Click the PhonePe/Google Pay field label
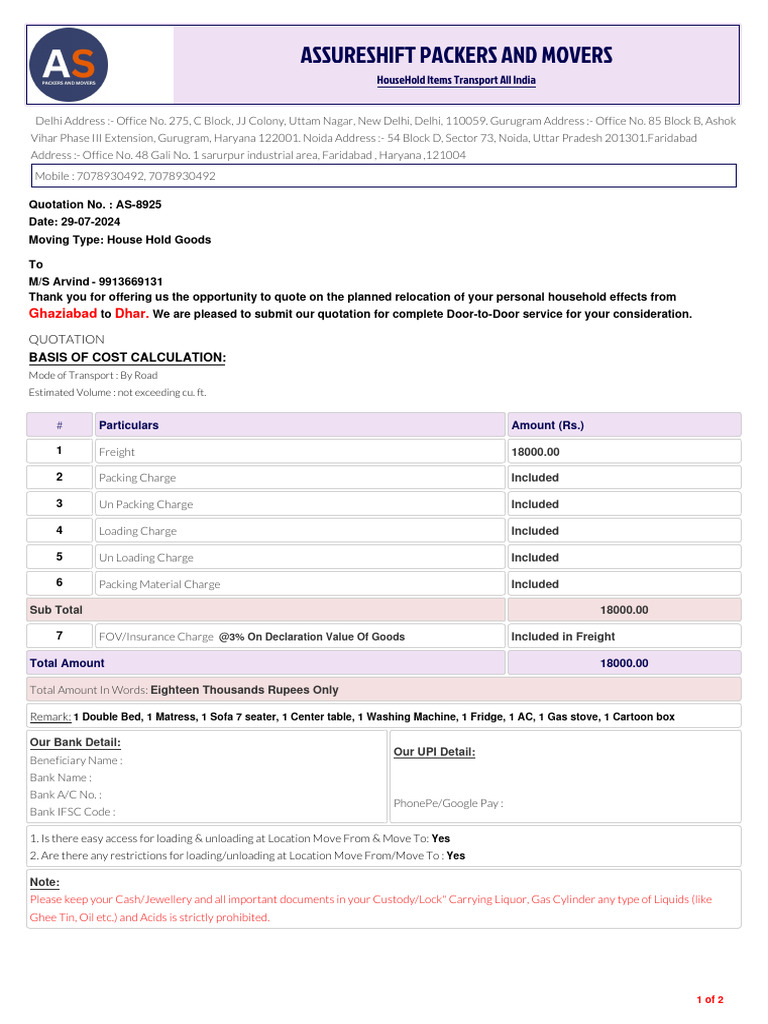 tap(448, 803)
